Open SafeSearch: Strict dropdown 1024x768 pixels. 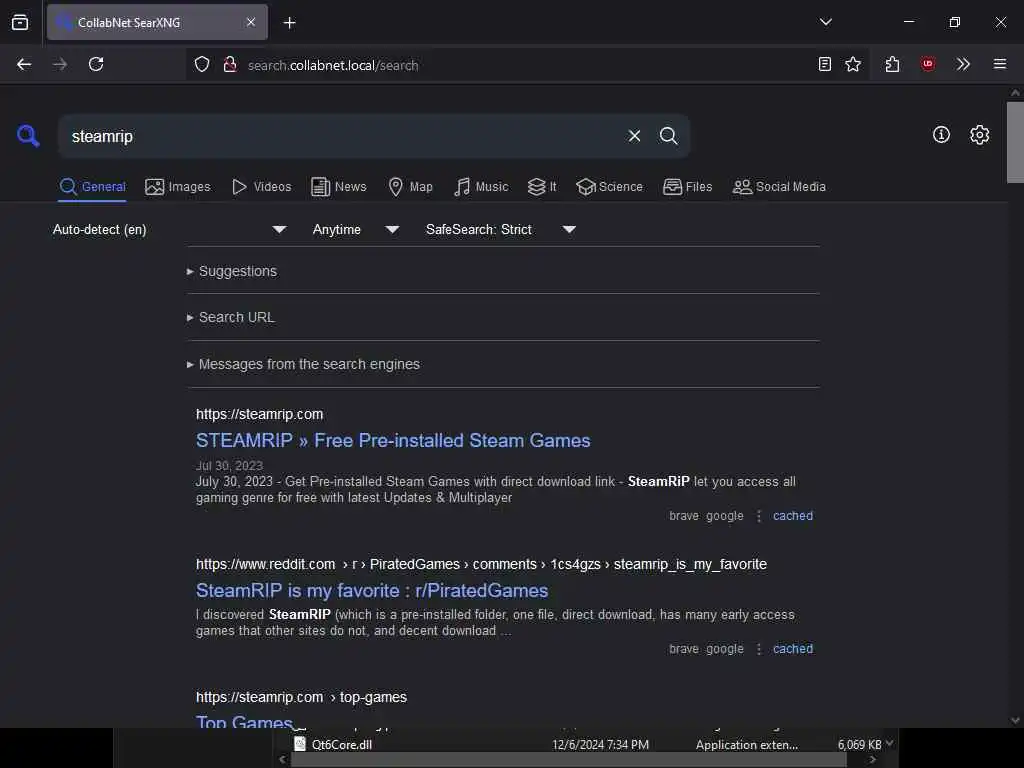[x=500, y=229]
